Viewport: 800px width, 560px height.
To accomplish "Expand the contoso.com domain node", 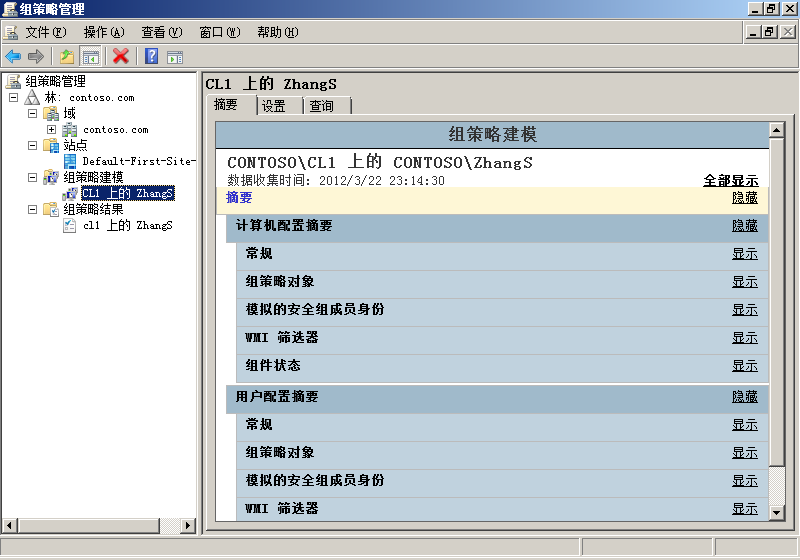I will click(x=52, y=130).
